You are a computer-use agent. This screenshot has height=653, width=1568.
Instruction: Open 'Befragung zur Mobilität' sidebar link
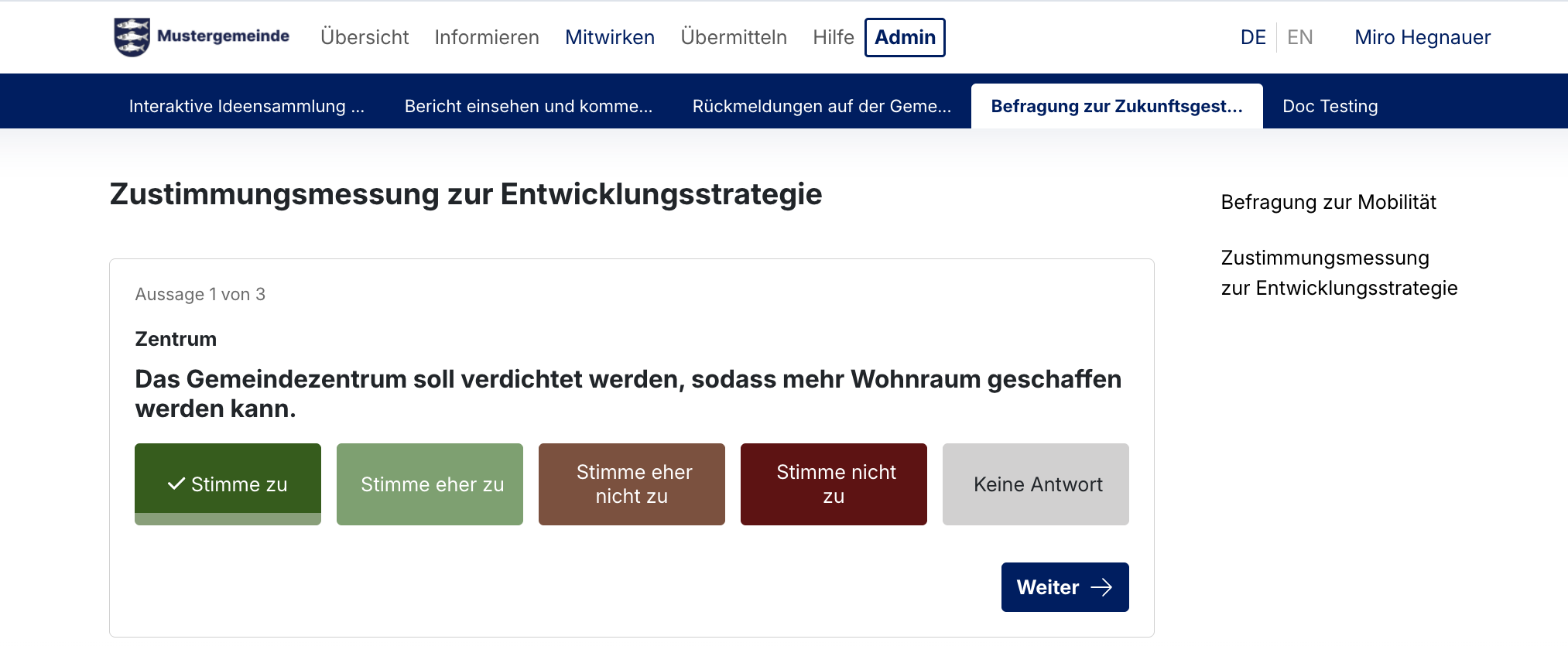click(x=1328, y=202)
